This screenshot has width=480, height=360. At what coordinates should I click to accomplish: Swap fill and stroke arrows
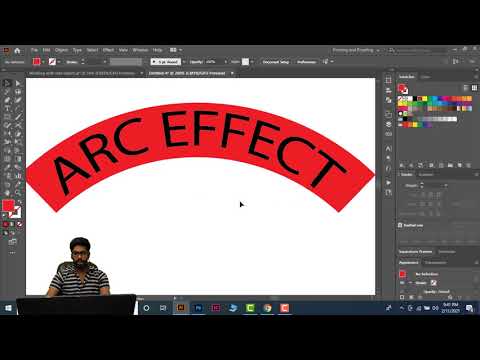(19, 202)
